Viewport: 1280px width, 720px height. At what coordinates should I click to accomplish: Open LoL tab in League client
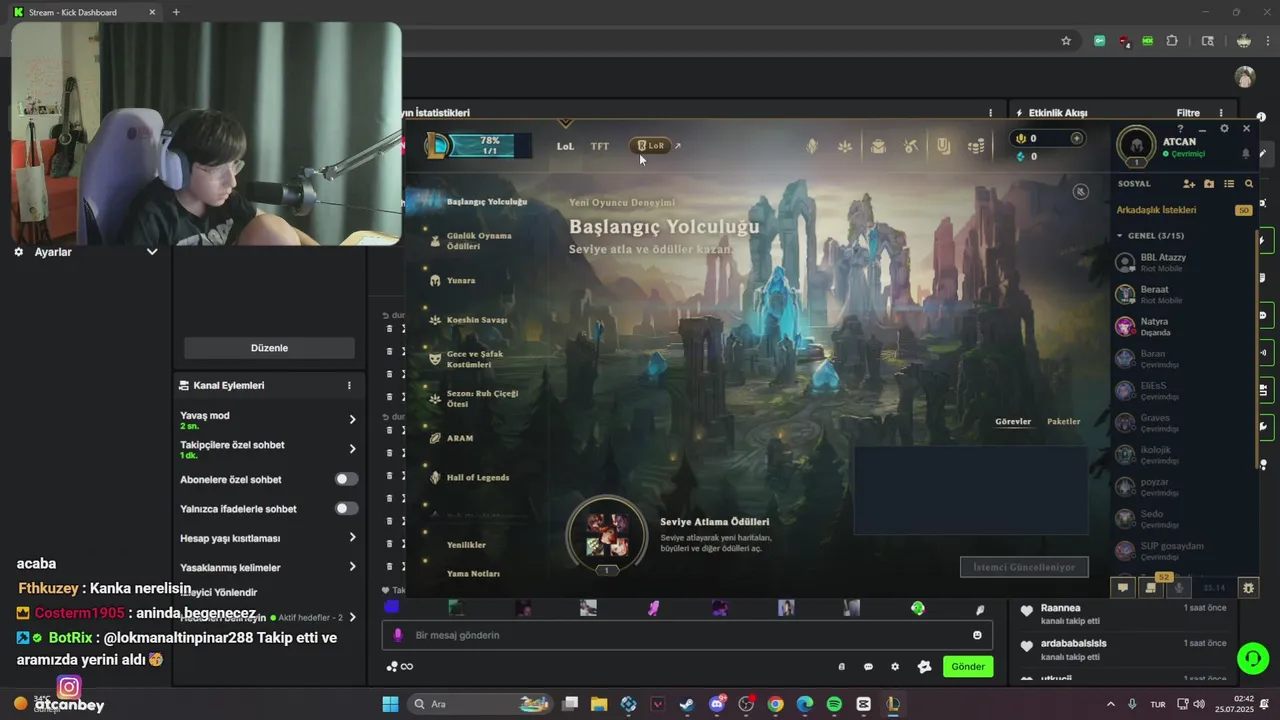[x=565, y=146]
